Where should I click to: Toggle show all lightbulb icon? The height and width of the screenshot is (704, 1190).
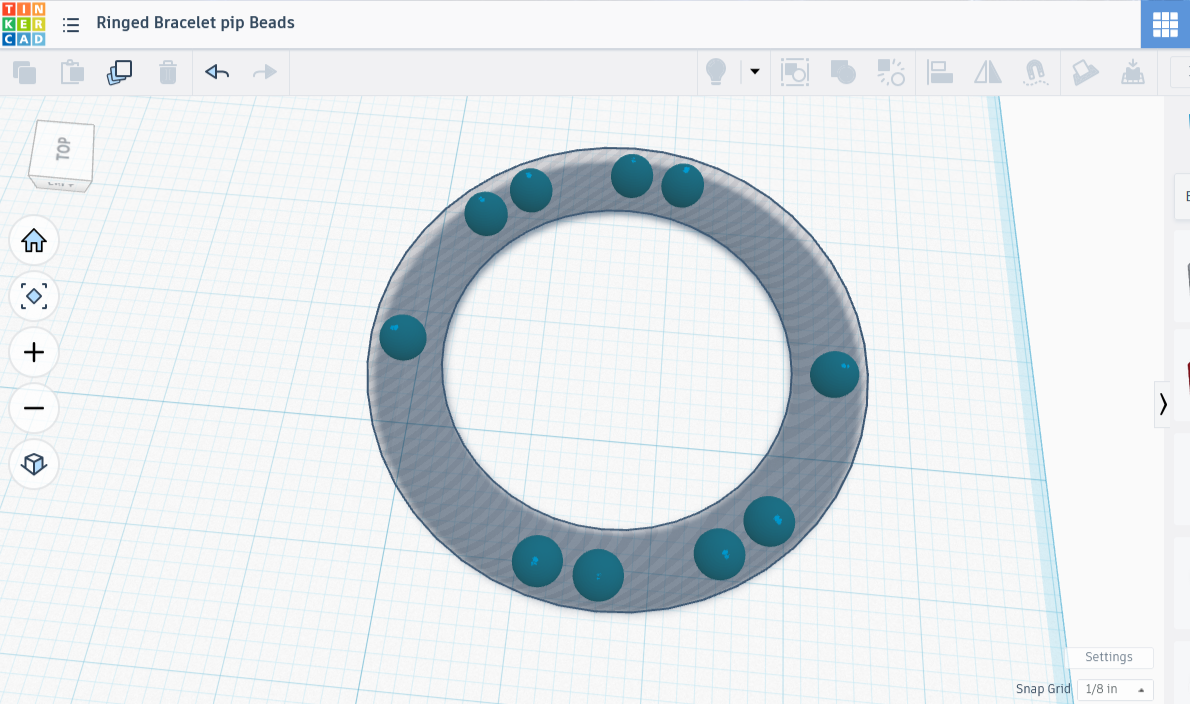(x=716, y=72)
